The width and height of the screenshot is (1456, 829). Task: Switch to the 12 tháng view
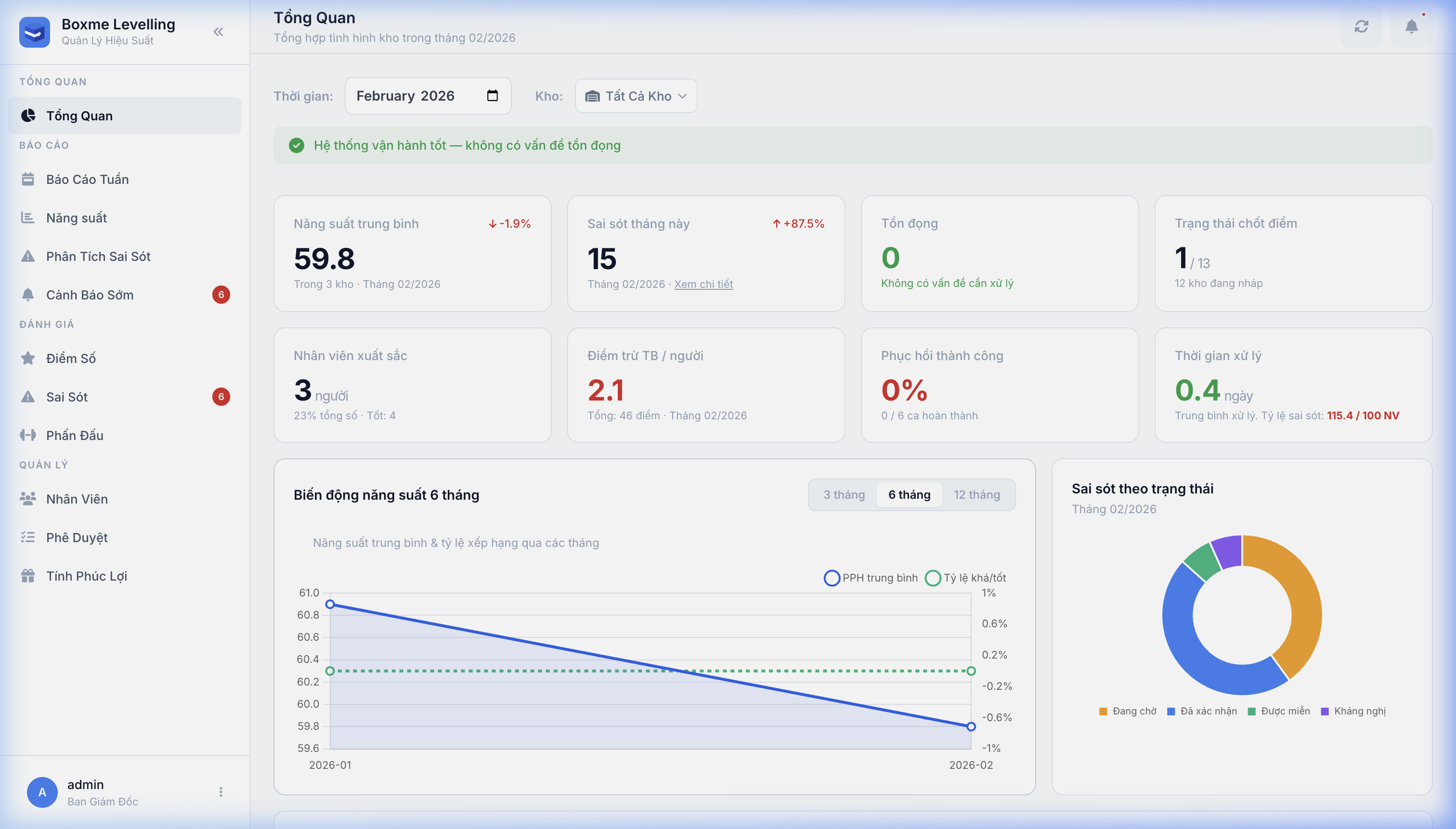tap(976, 494)
